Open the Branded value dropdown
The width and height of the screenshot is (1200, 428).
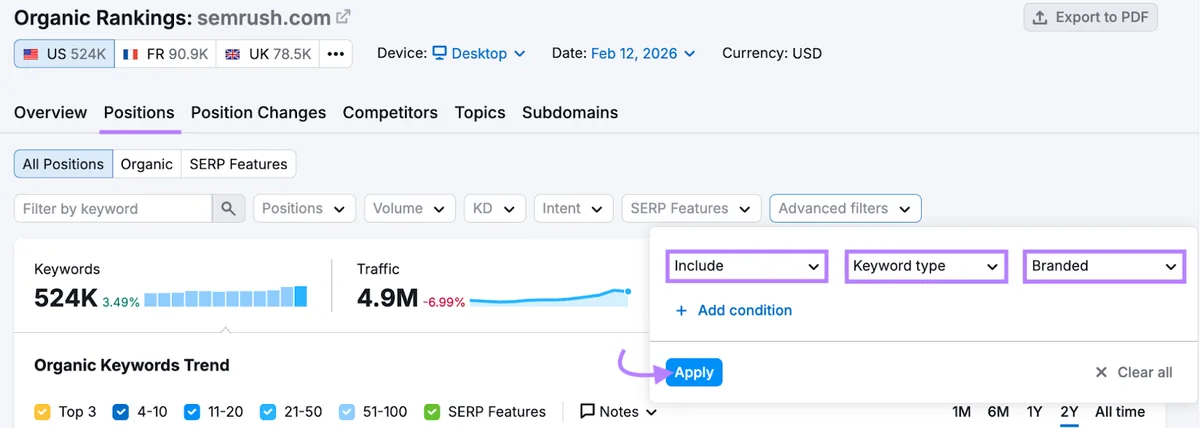click(1104, 266)
